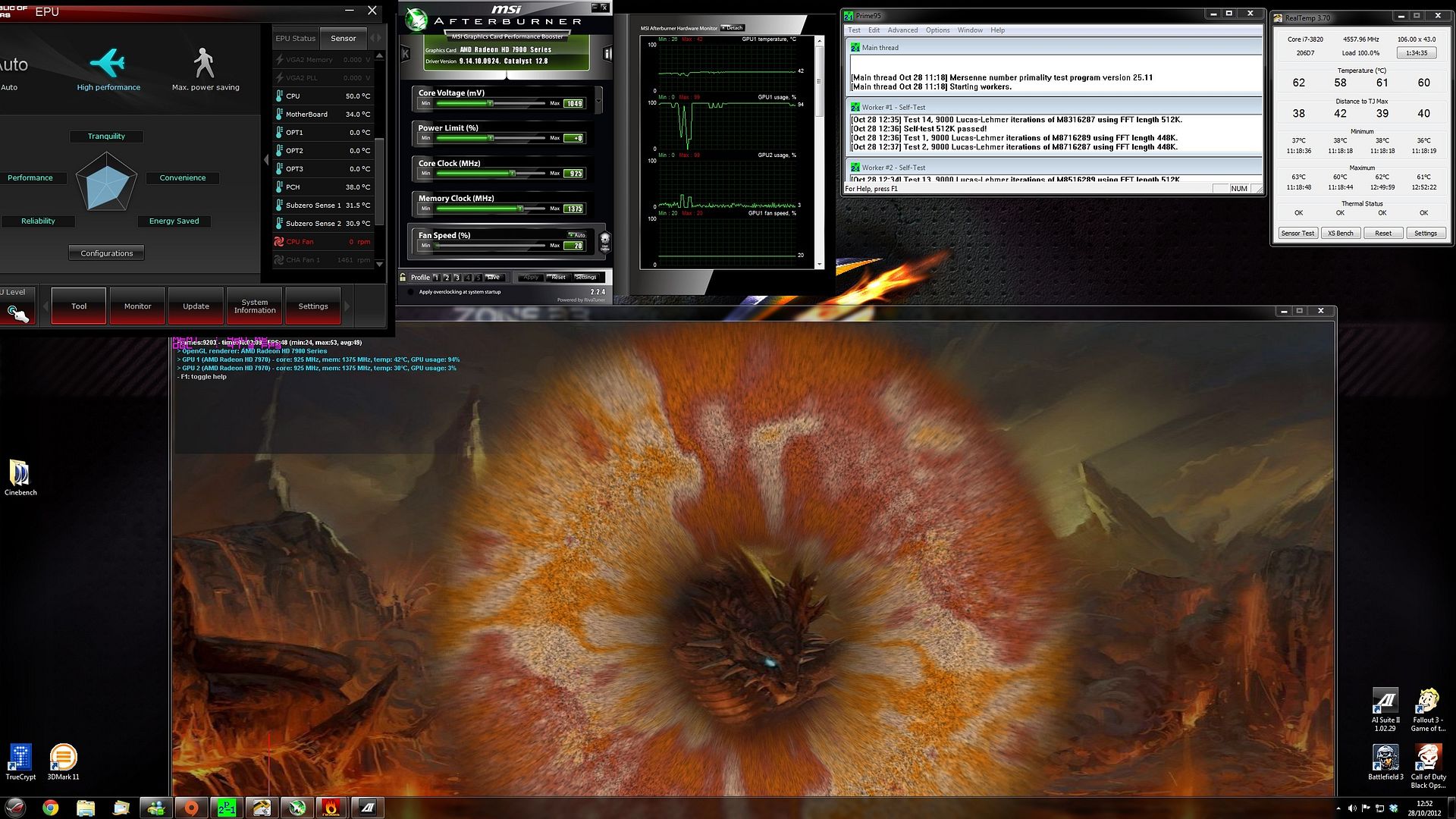This screenshot has height=819, width=1456.
Task: Open the ROG Start button
Action: tap(14, 808)
